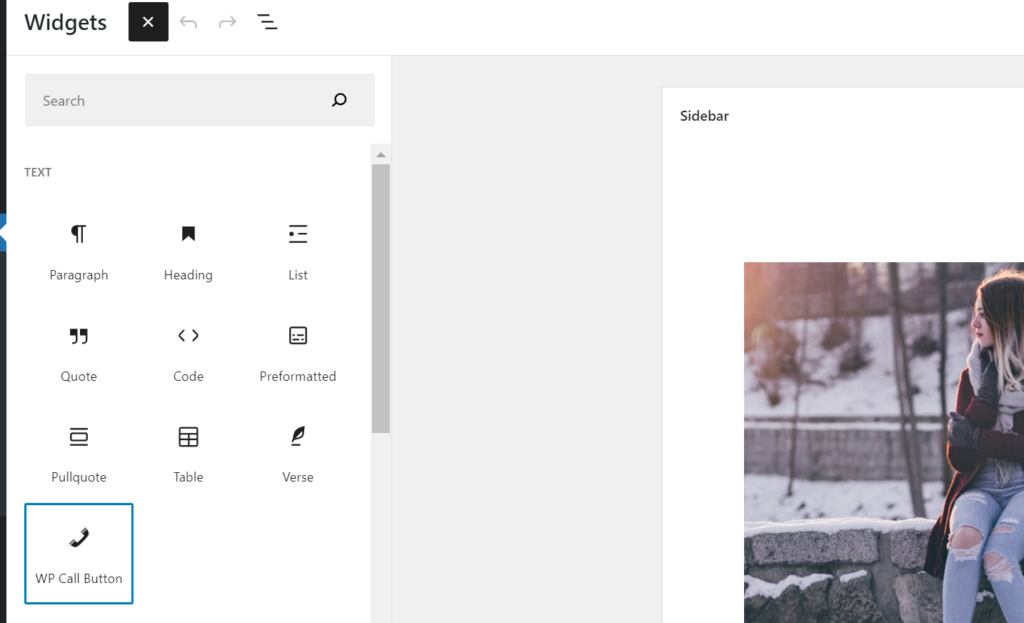
Task: Click the Widgets page title
Action: (x=65, y=22)
